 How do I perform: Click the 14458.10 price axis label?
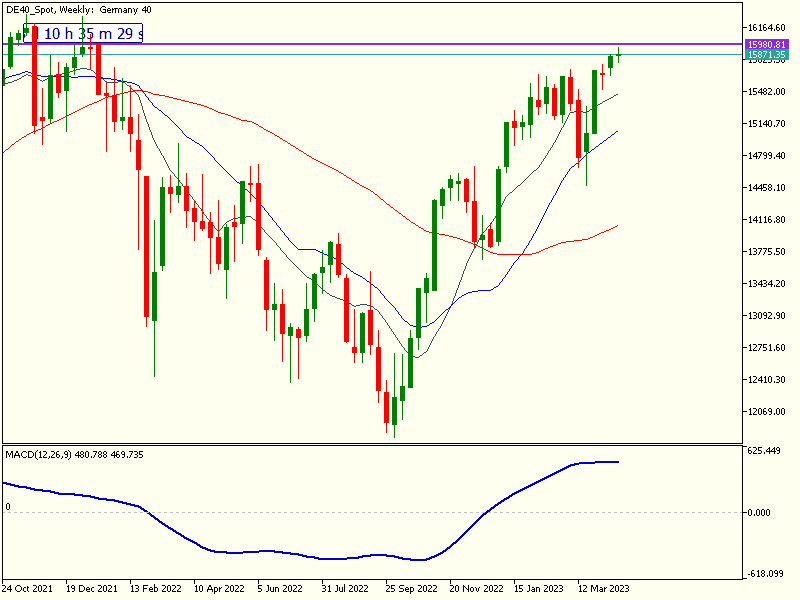click(768, 188)
